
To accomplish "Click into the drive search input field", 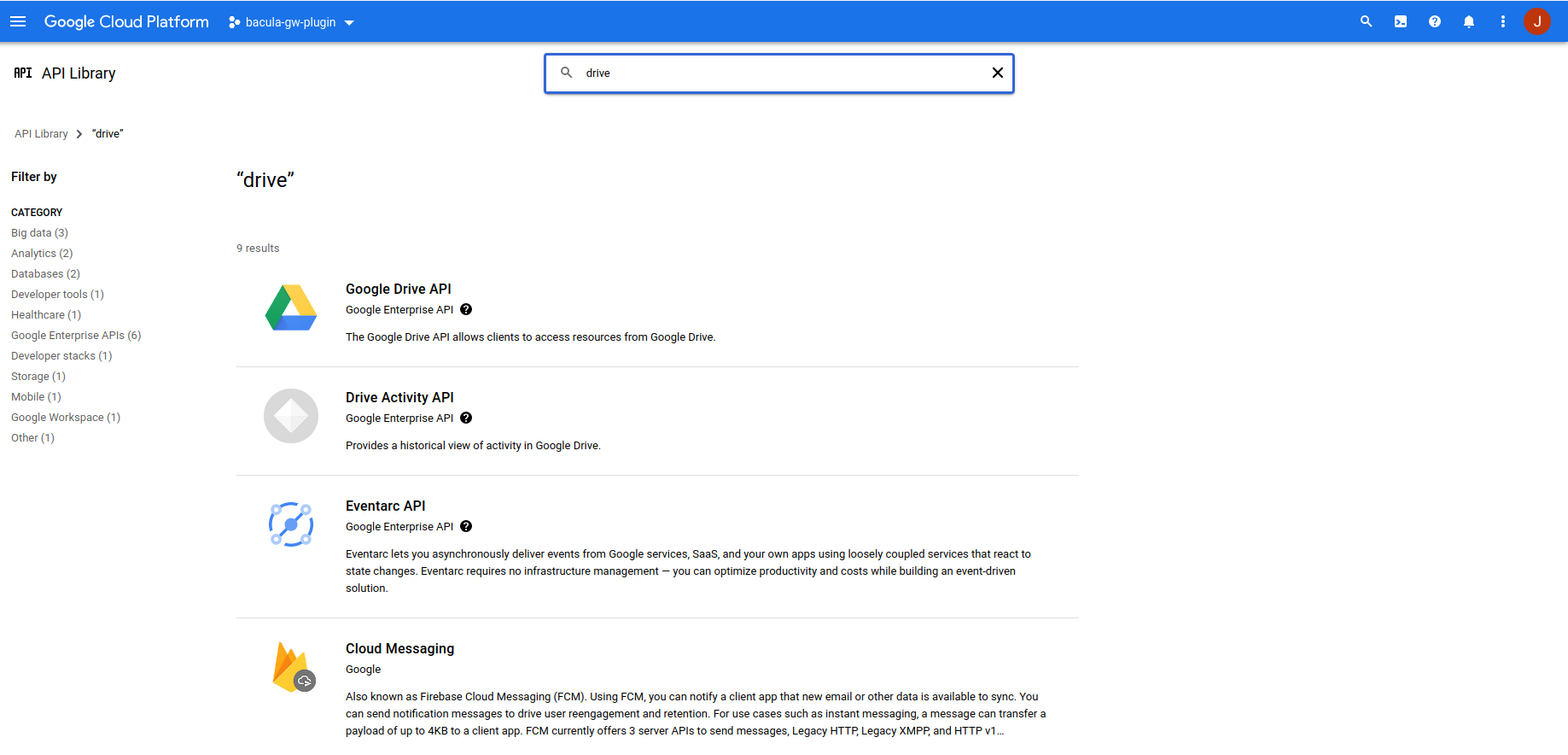I will click(779, 73).
